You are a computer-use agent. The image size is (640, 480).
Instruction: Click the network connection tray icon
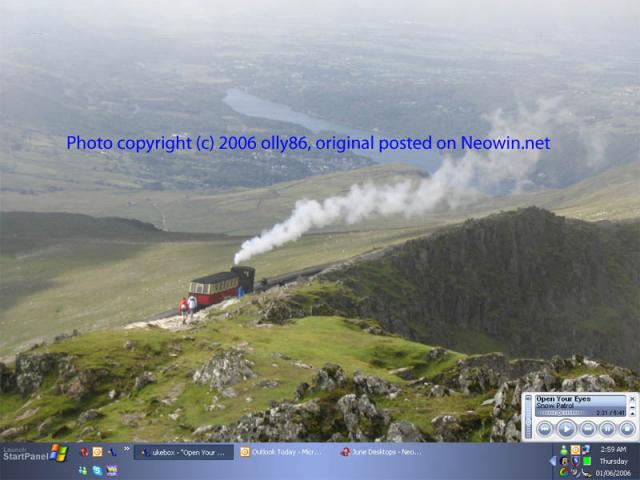586,473
